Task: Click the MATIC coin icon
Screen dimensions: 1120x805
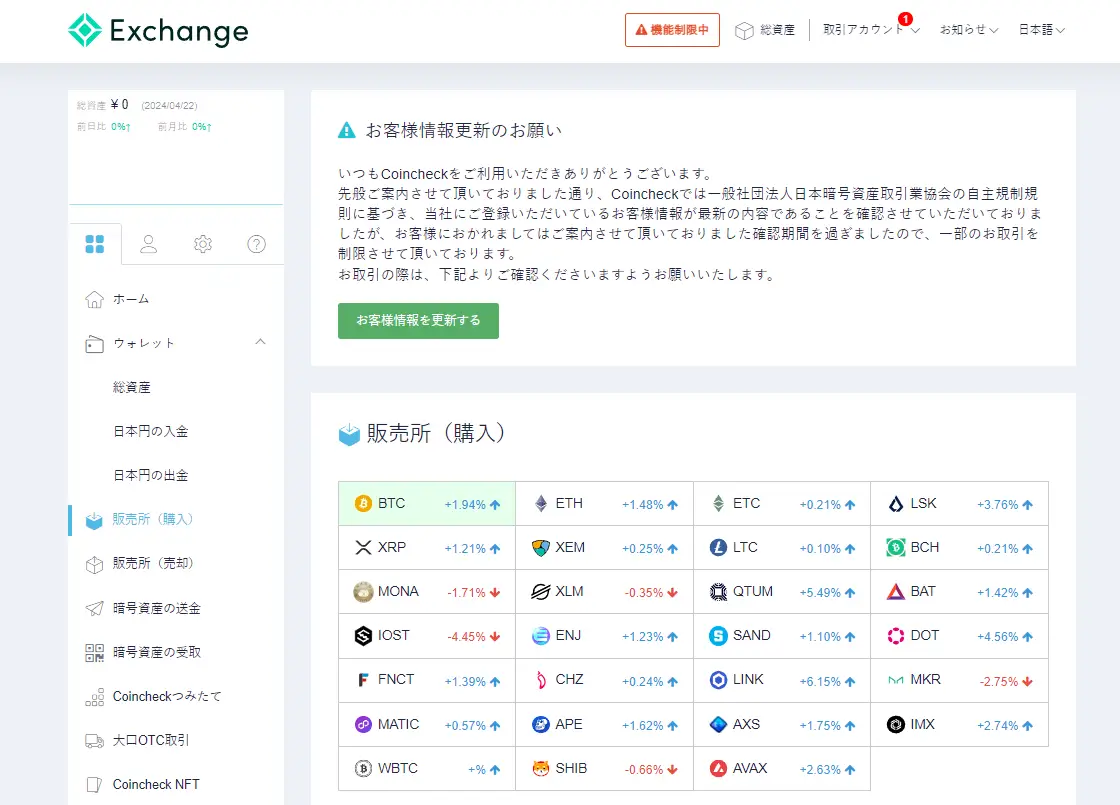Action: [363, 724]
